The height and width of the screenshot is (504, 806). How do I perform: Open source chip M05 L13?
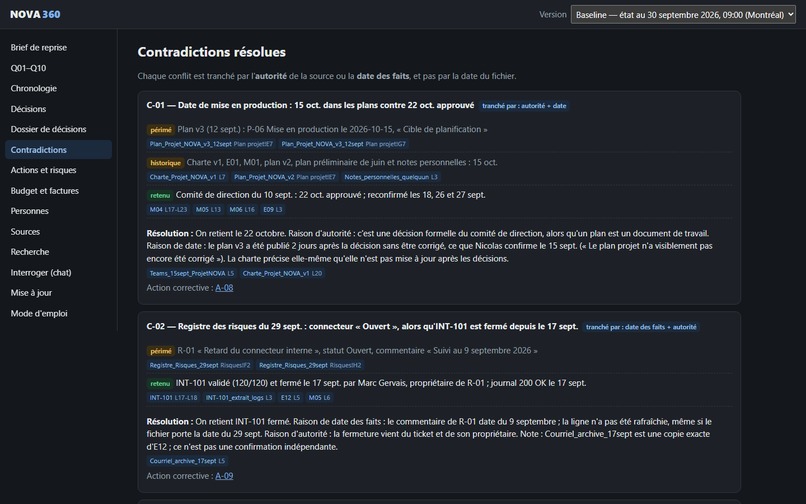(x=208, y=209)
